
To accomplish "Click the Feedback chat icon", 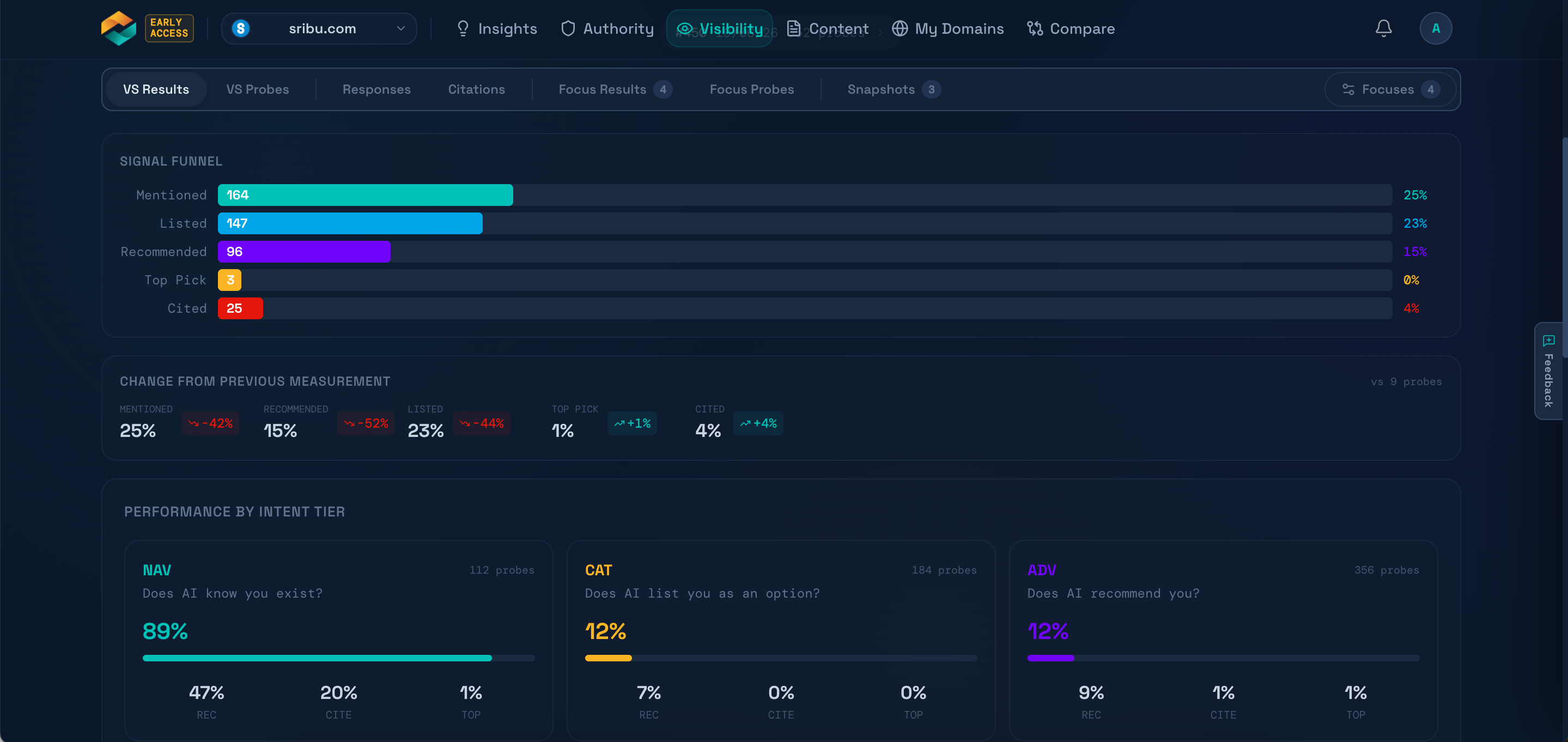I will pos(1548,340).
